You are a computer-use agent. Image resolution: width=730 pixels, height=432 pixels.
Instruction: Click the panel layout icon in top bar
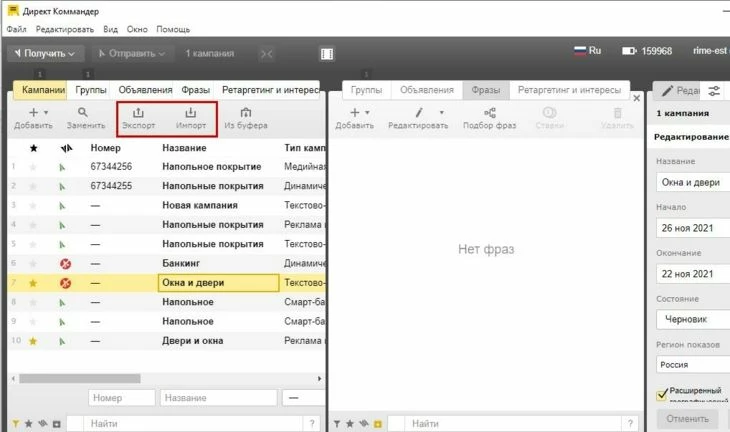point(327,54)
